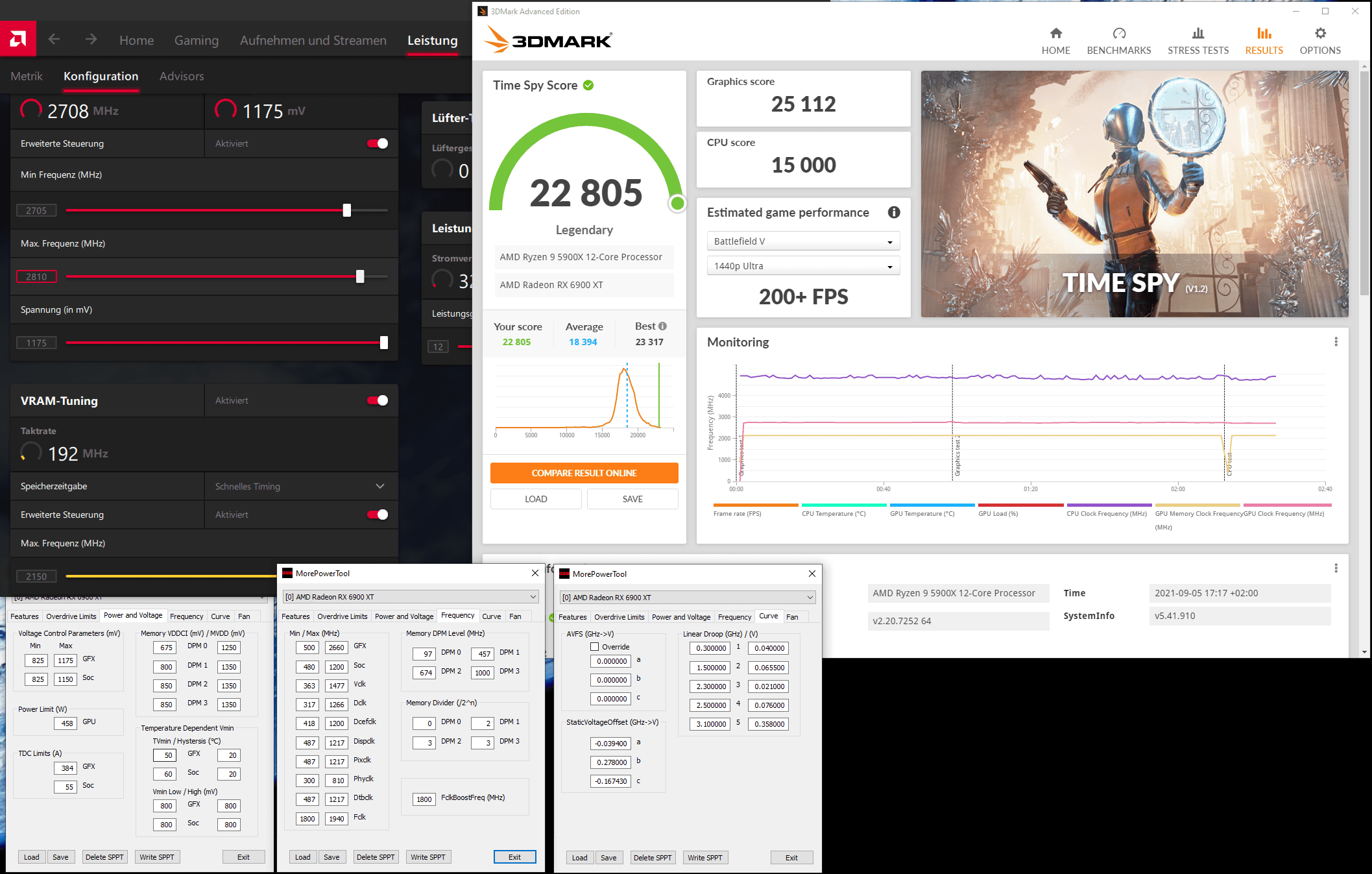Click the Max Frequenz slider handle
This screenshot has height=874, width=1372.
point(360,276)
